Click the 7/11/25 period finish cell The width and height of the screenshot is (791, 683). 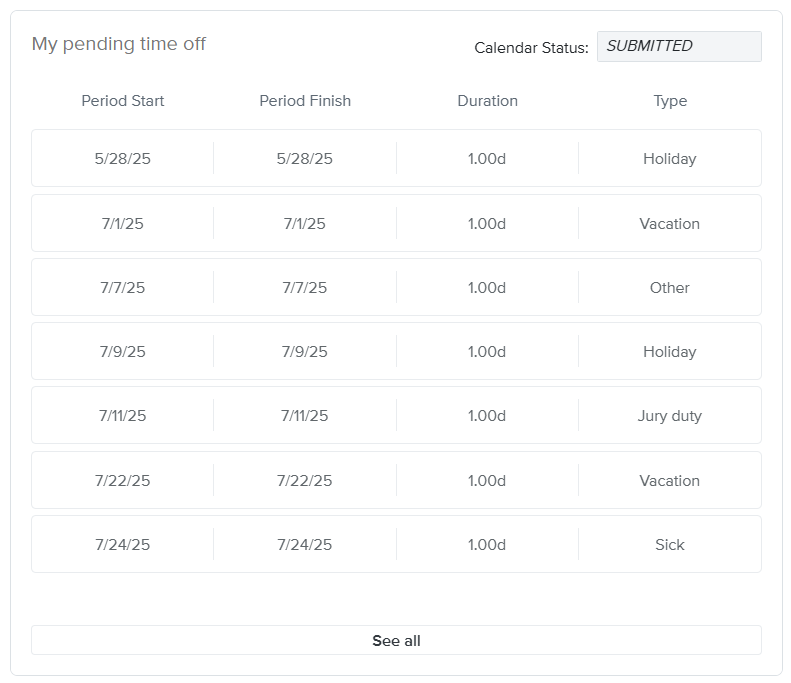pyautogui.click(x=305, y=416)
